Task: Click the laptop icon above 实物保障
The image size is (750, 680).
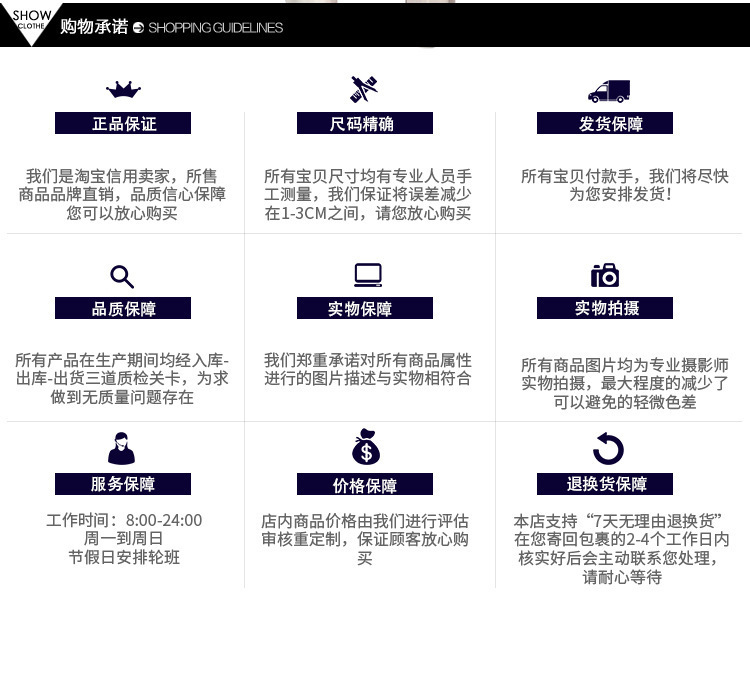Action: [x=368, y=275]
